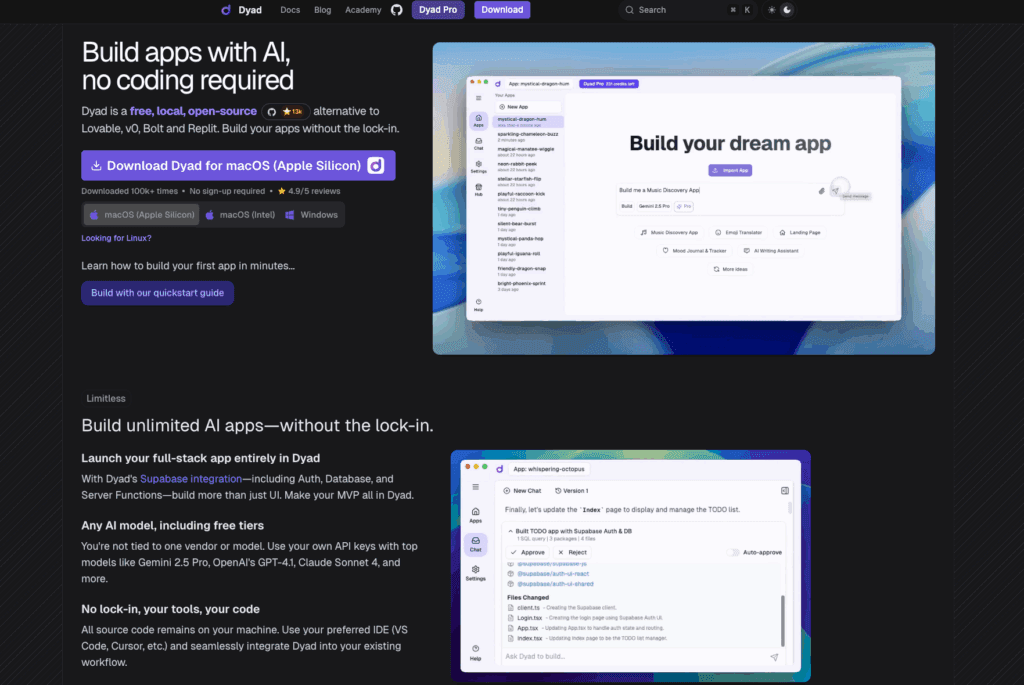The image size is (1024, 685).
Task: Click 'Build with our quickstart guide' button
Action: click(157, 293)
